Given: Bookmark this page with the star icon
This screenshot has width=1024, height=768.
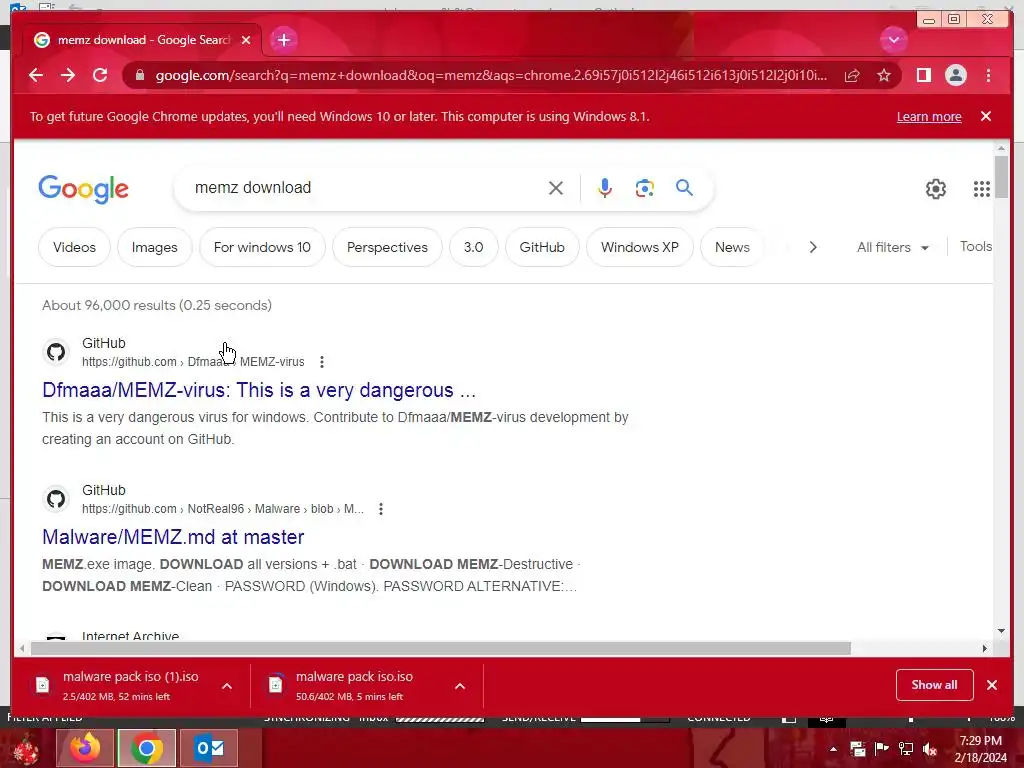Looking at the screenshot, I should [884, 76].
